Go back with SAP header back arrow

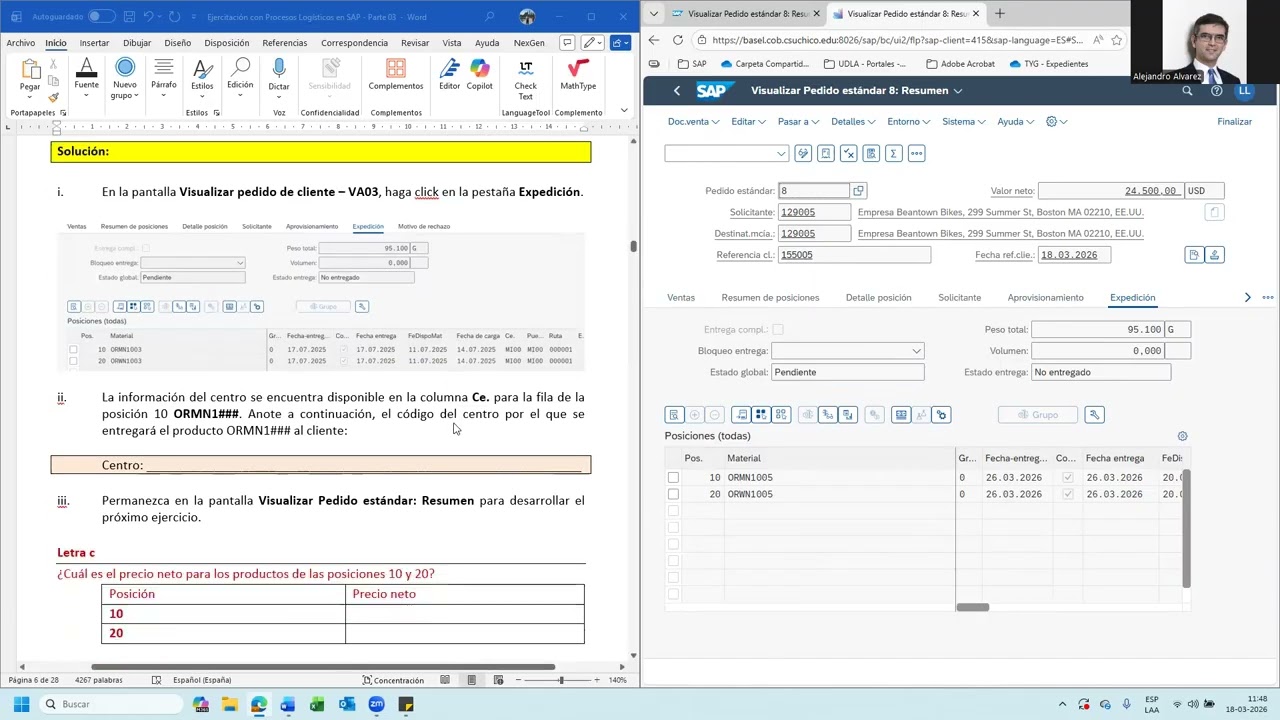tap(677, 90)
